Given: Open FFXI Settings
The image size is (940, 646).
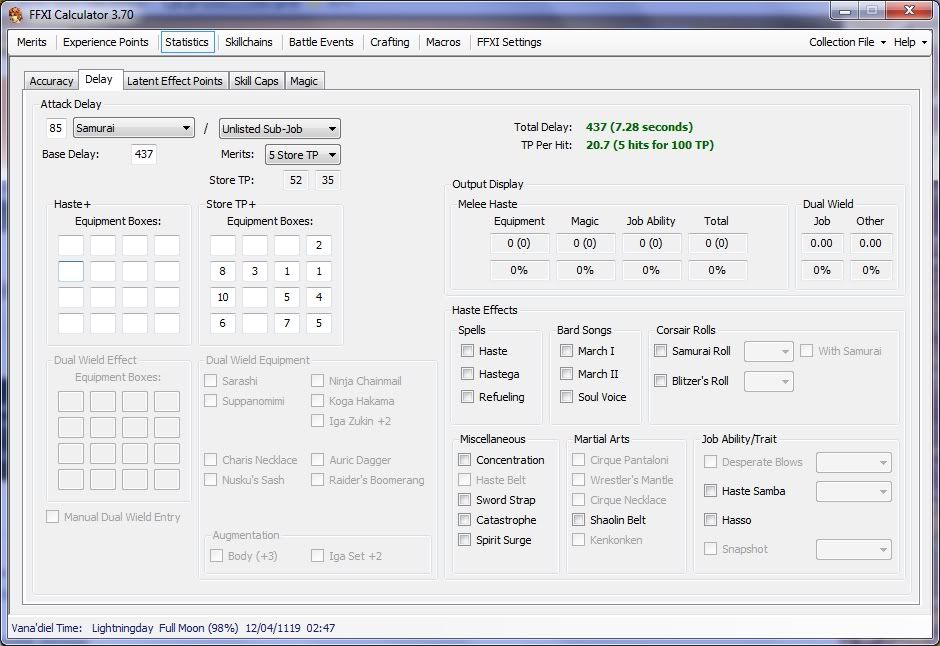Looking at the screenshot, I should coord(509,42).
